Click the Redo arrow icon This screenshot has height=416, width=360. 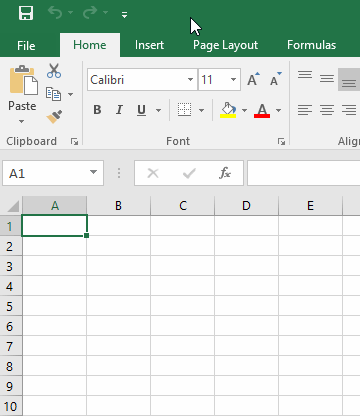[90, 13]
